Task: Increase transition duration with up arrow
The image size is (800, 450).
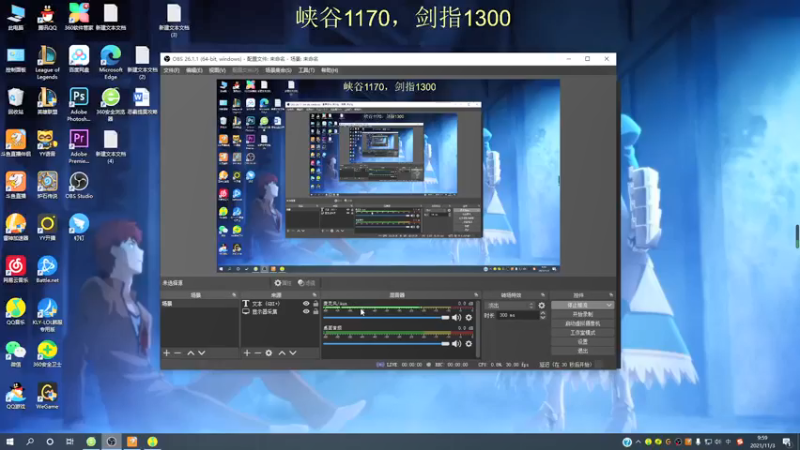Action: 543,313
